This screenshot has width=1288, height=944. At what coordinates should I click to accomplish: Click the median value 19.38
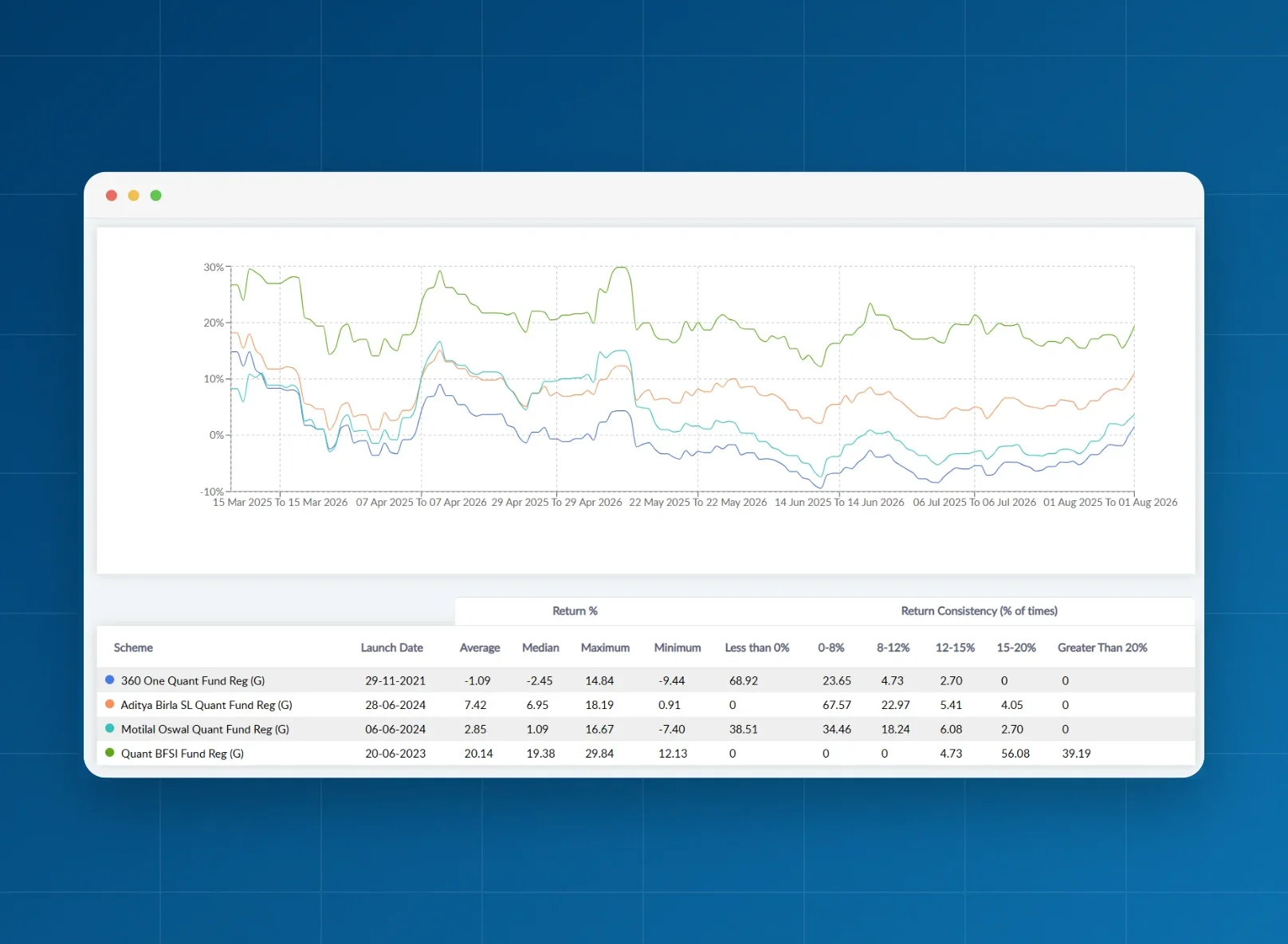pyautogui.click(x=540, y=754)
